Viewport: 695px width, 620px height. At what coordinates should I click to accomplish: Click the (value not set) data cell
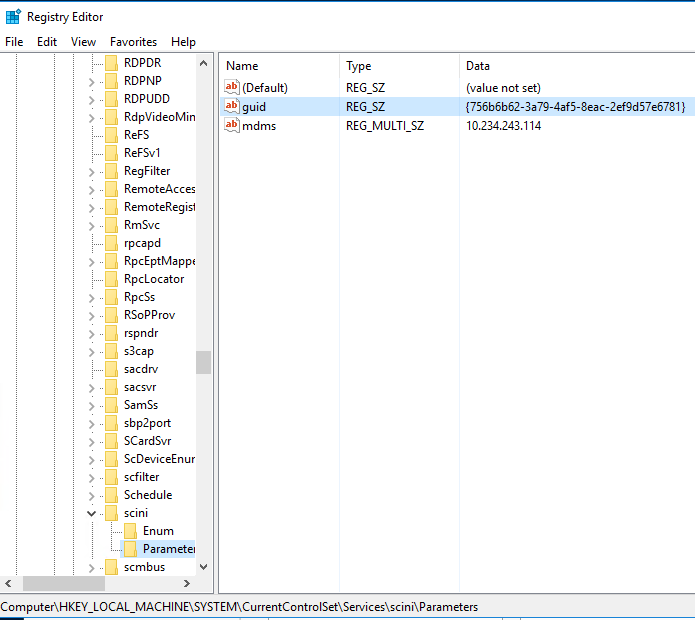[x=503, y=88]
